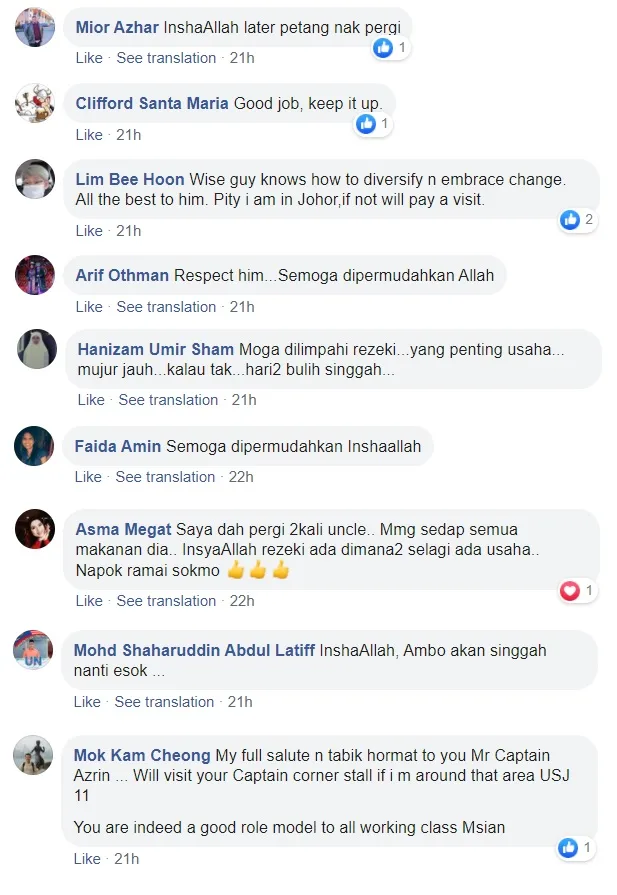Like Arif Othman's comment

point(89,307)
